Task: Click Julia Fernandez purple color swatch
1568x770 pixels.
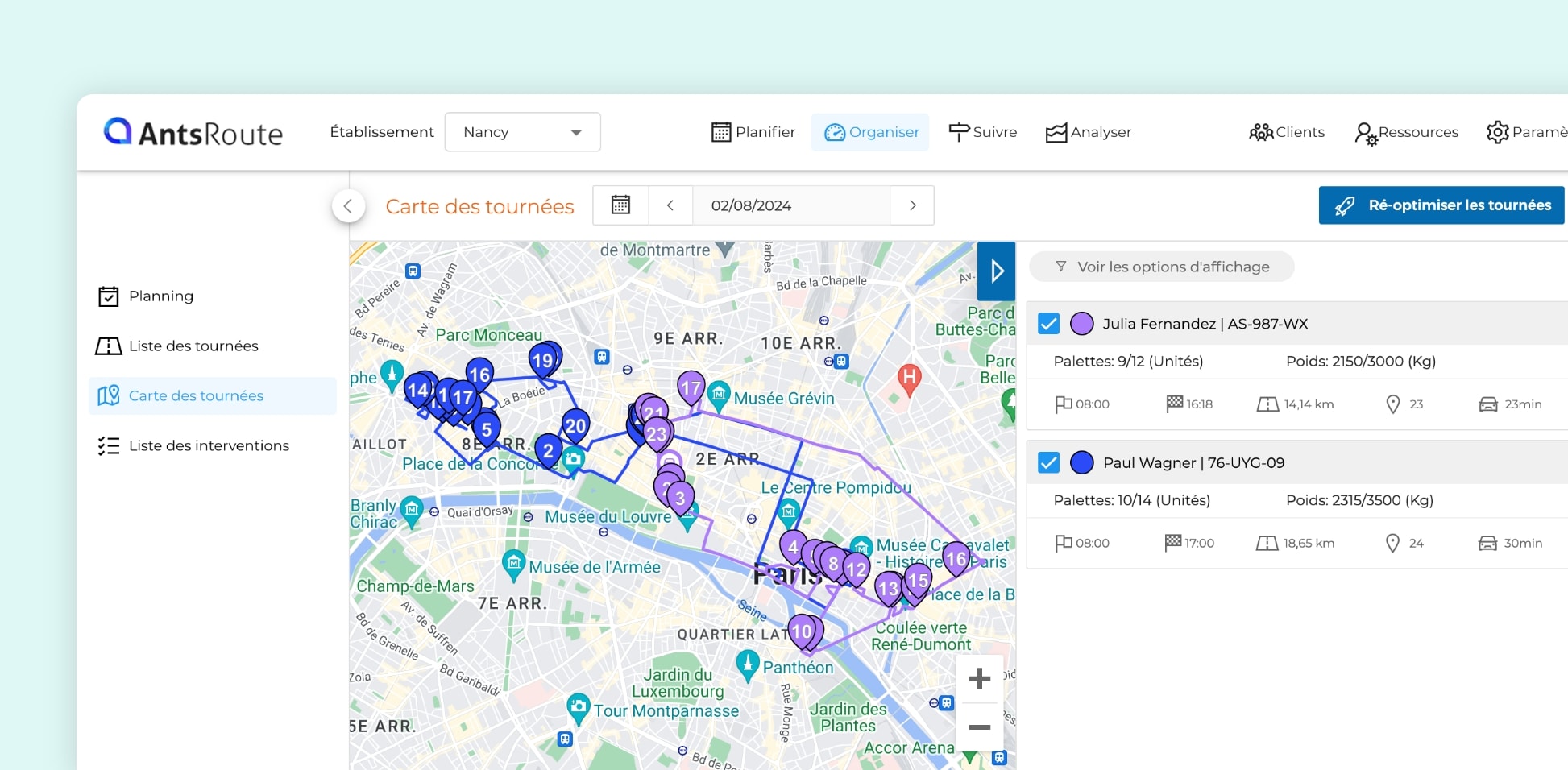Action: (x=1081, y=324)
